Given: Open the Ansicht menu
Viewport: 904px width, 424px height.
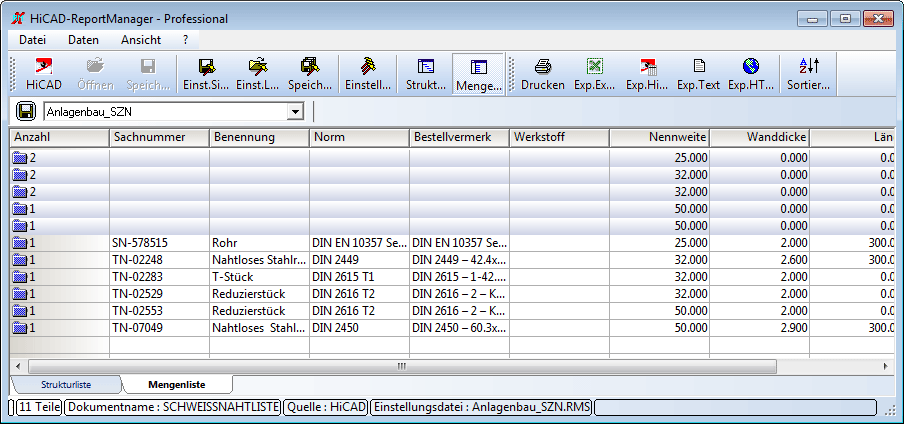Looking at the screenshot, I should [x=141, y=40].
